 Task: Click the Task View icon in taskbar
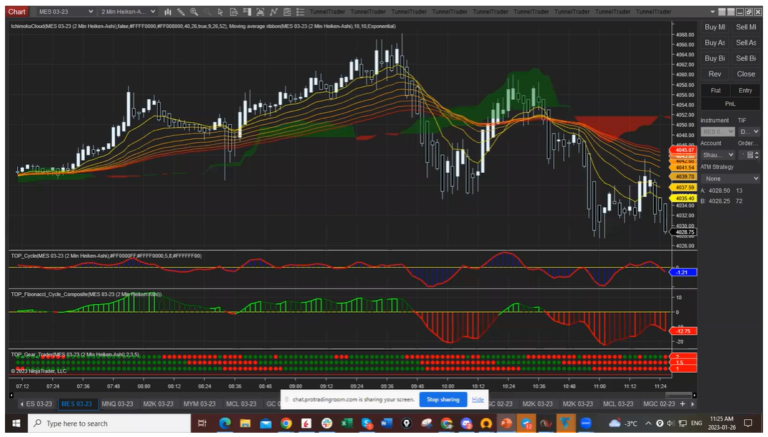tap(203, 424)
